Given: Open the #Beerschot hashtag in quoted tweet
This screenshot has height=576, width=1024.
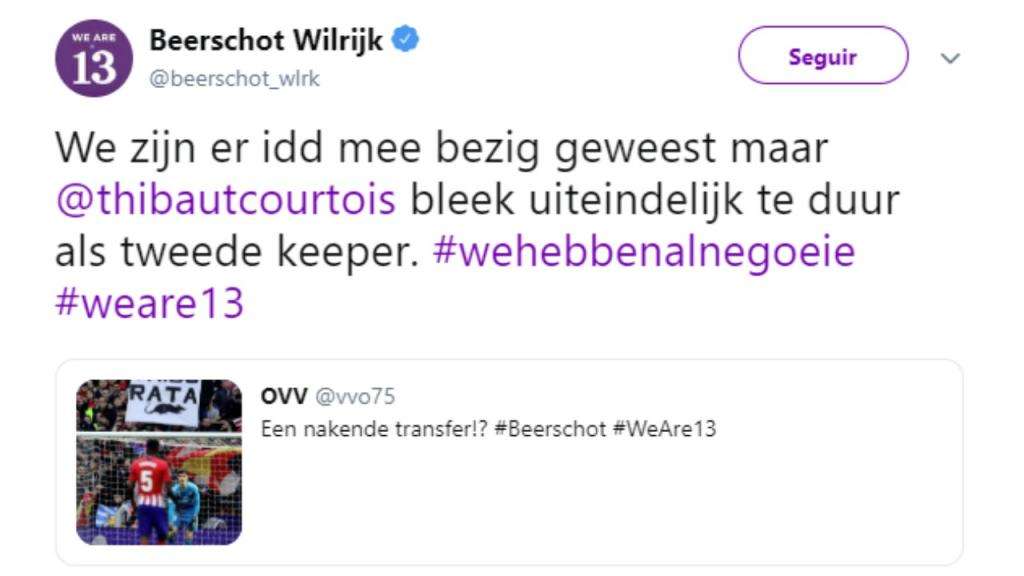Looking at the screenshot, I should (x=551, y=429).
